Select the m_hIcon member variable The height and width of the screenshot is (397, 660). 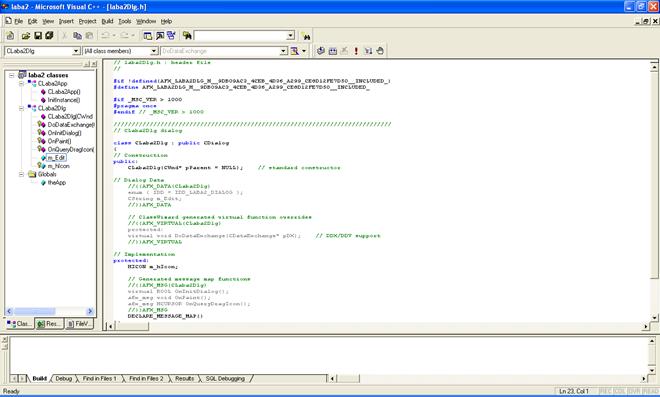[x=59, y=166]
